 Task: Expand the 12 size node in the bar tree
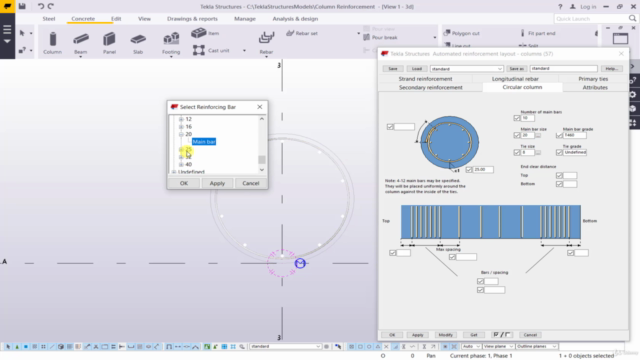[x=181, y=119]
